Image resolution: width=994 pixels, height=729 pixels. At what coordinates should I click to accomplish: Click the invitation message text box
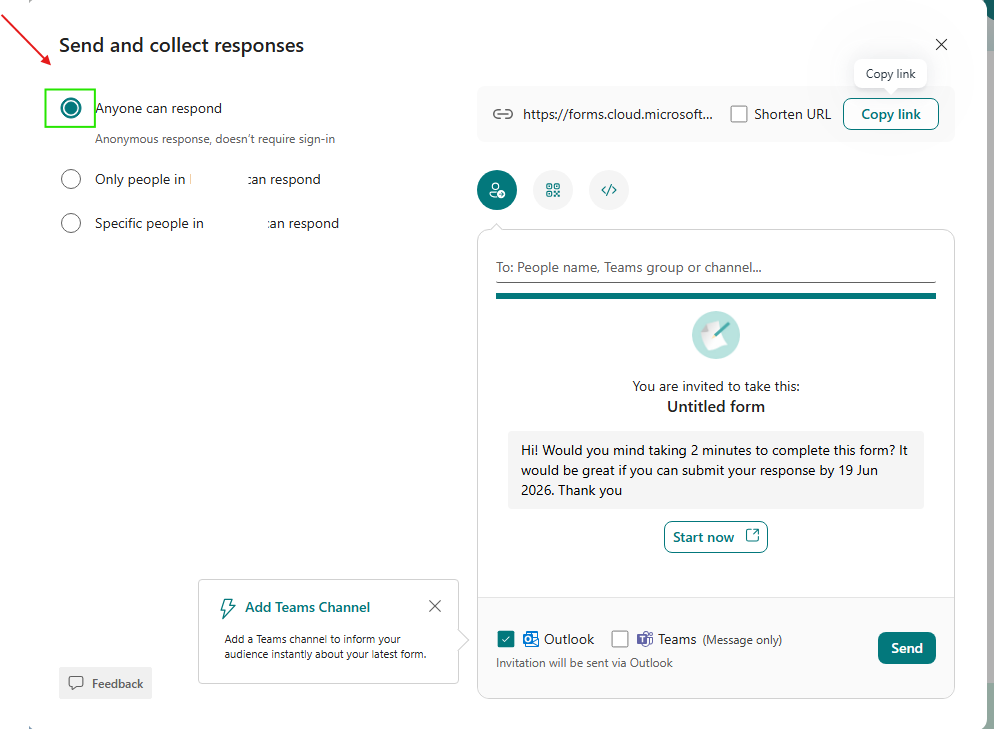click(716, 470)
